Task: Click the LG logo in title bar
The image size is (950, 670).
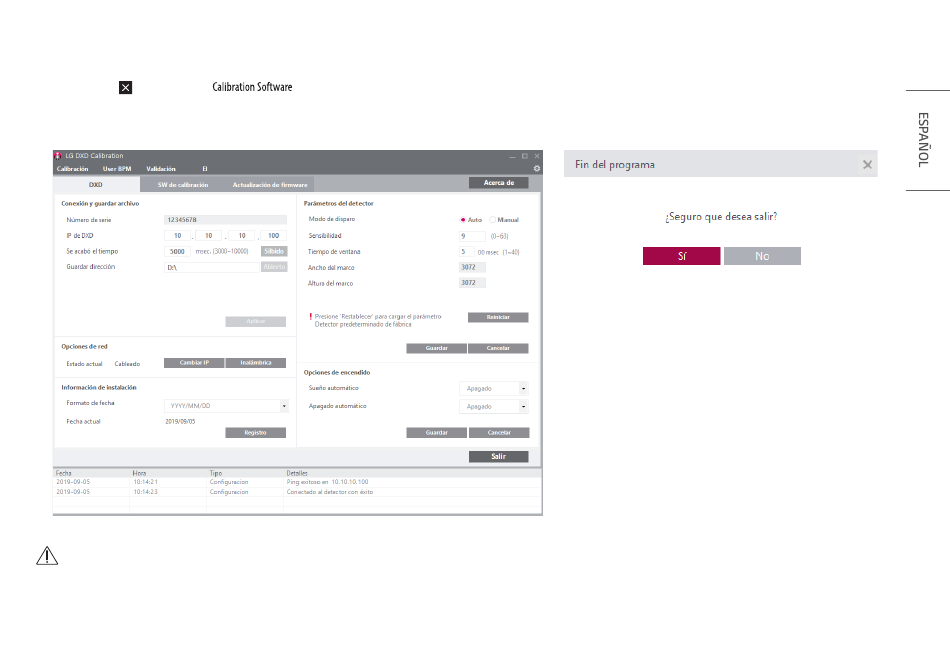Action: tap(58, 156)
